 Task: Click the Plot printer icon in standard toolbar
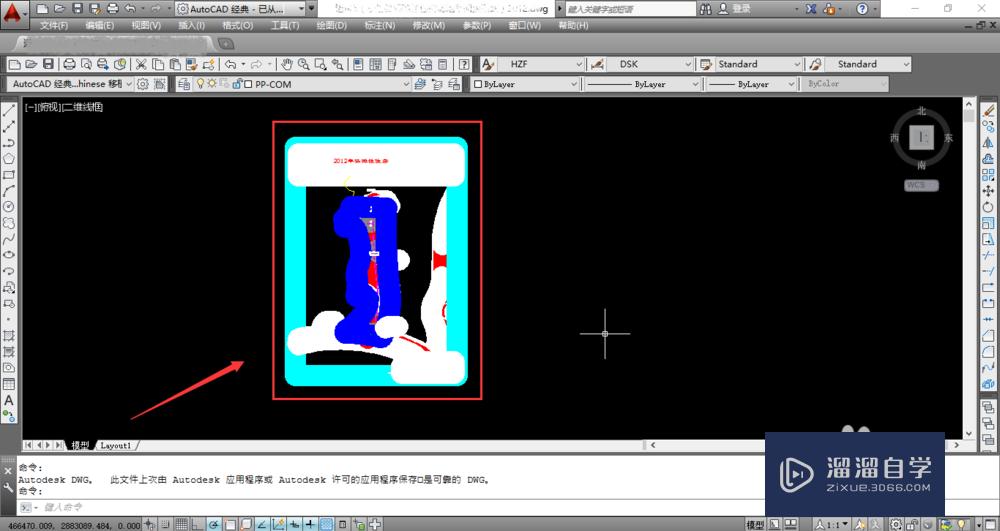70,64
